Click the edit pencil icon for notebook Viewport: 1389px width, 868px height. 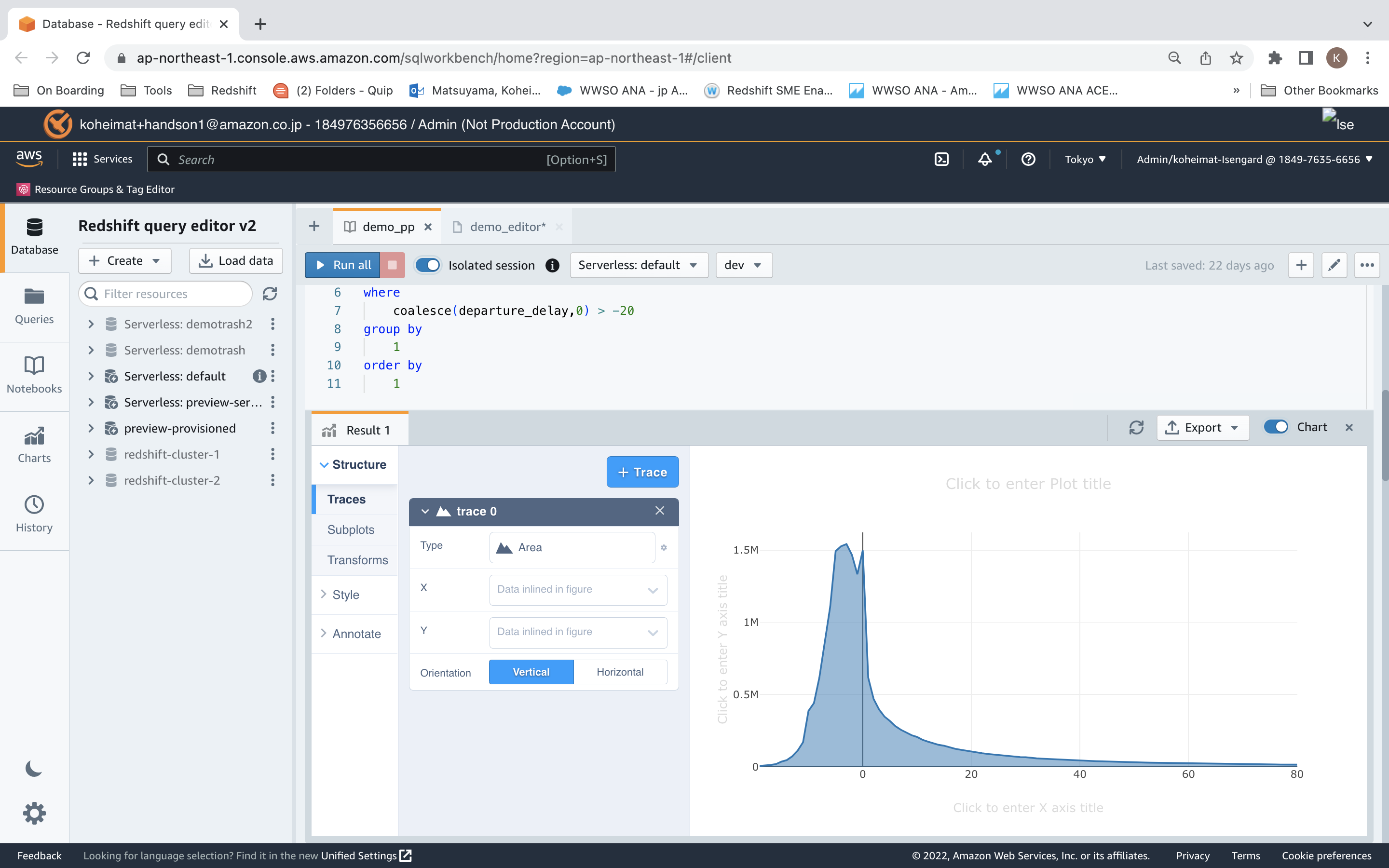tap(1334, 265)
